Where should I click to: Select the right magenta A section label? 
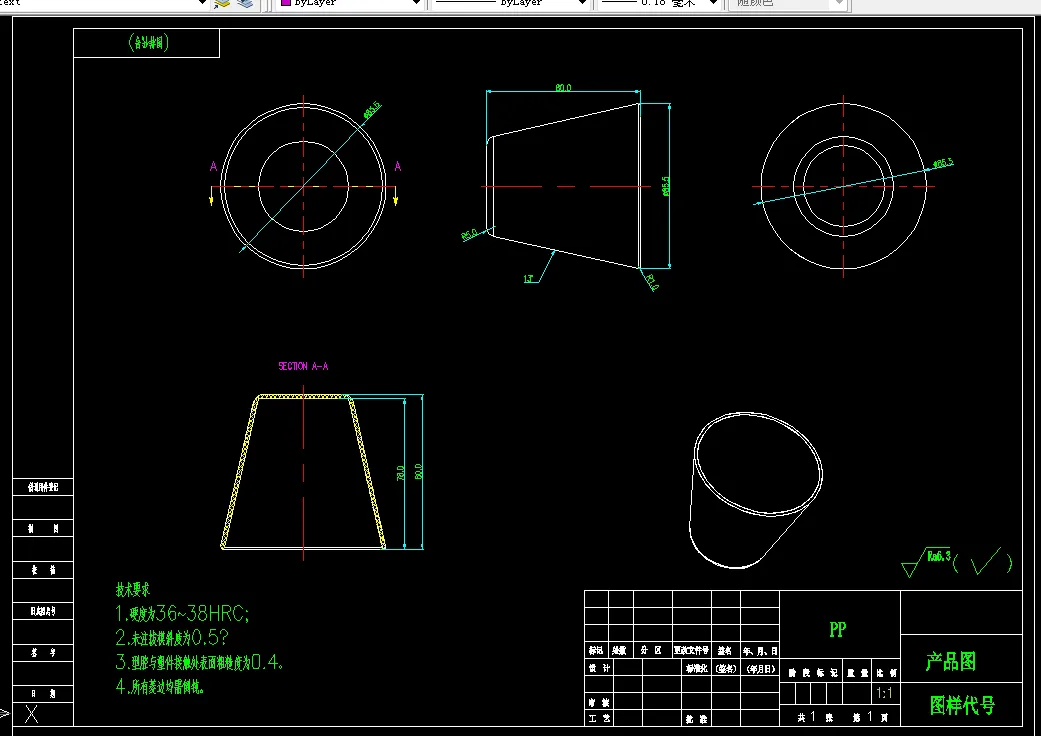click(398, 167)
